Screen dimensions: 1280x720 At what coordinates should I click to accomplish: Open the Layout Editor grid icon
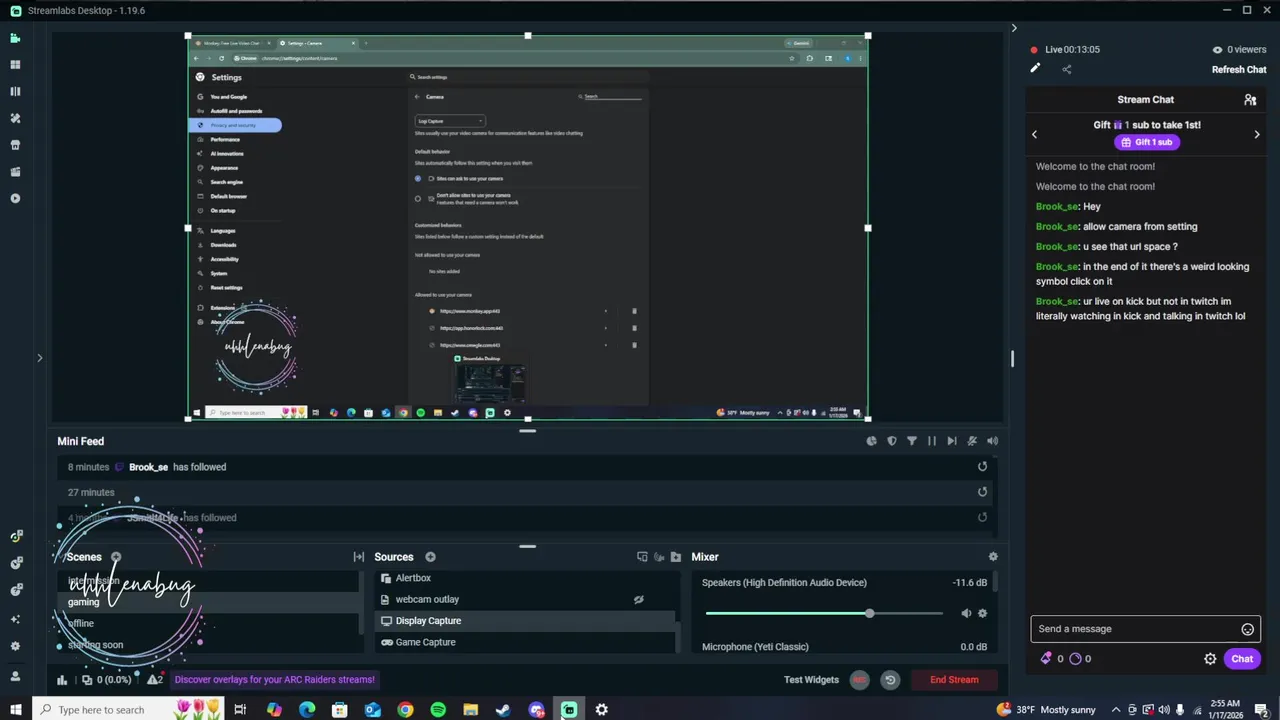pos(15,65)
